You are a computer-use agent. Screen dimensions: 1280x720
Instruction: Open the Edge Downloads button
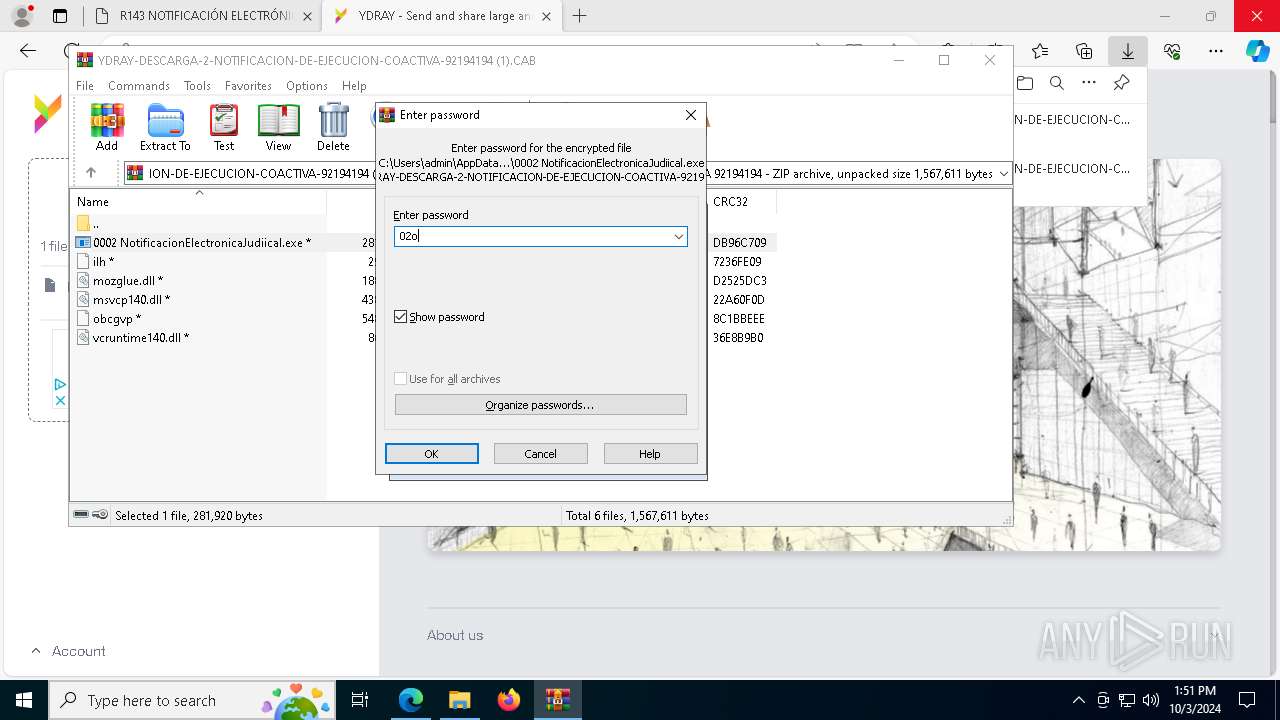tap(1128, 51)
